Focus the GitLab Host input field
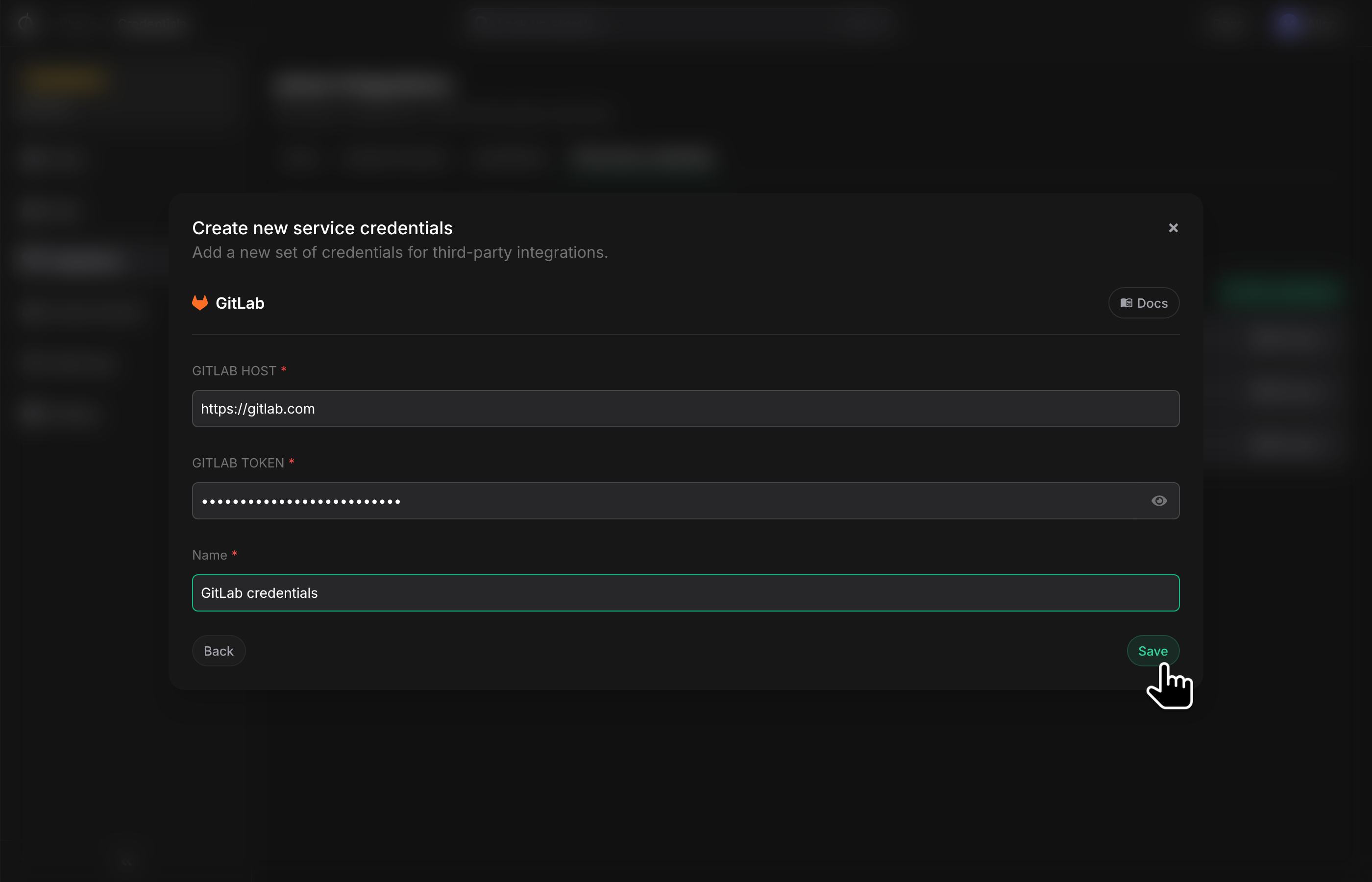 pos(686,408)
